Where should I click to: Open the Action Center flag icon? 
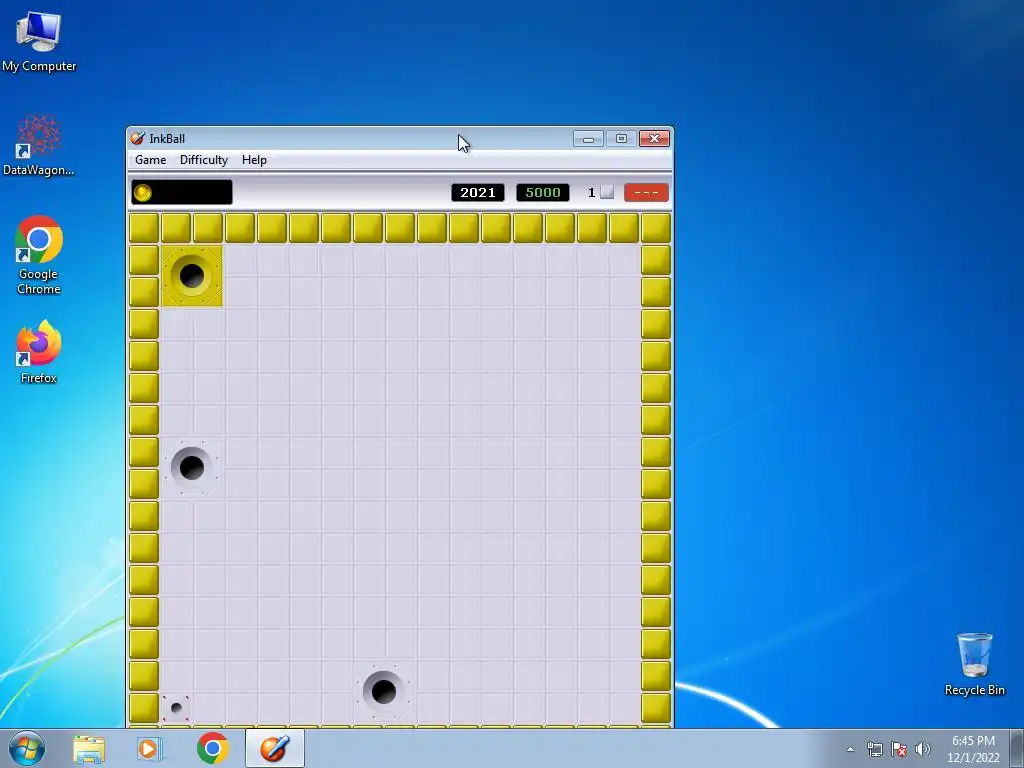point(899,749)
